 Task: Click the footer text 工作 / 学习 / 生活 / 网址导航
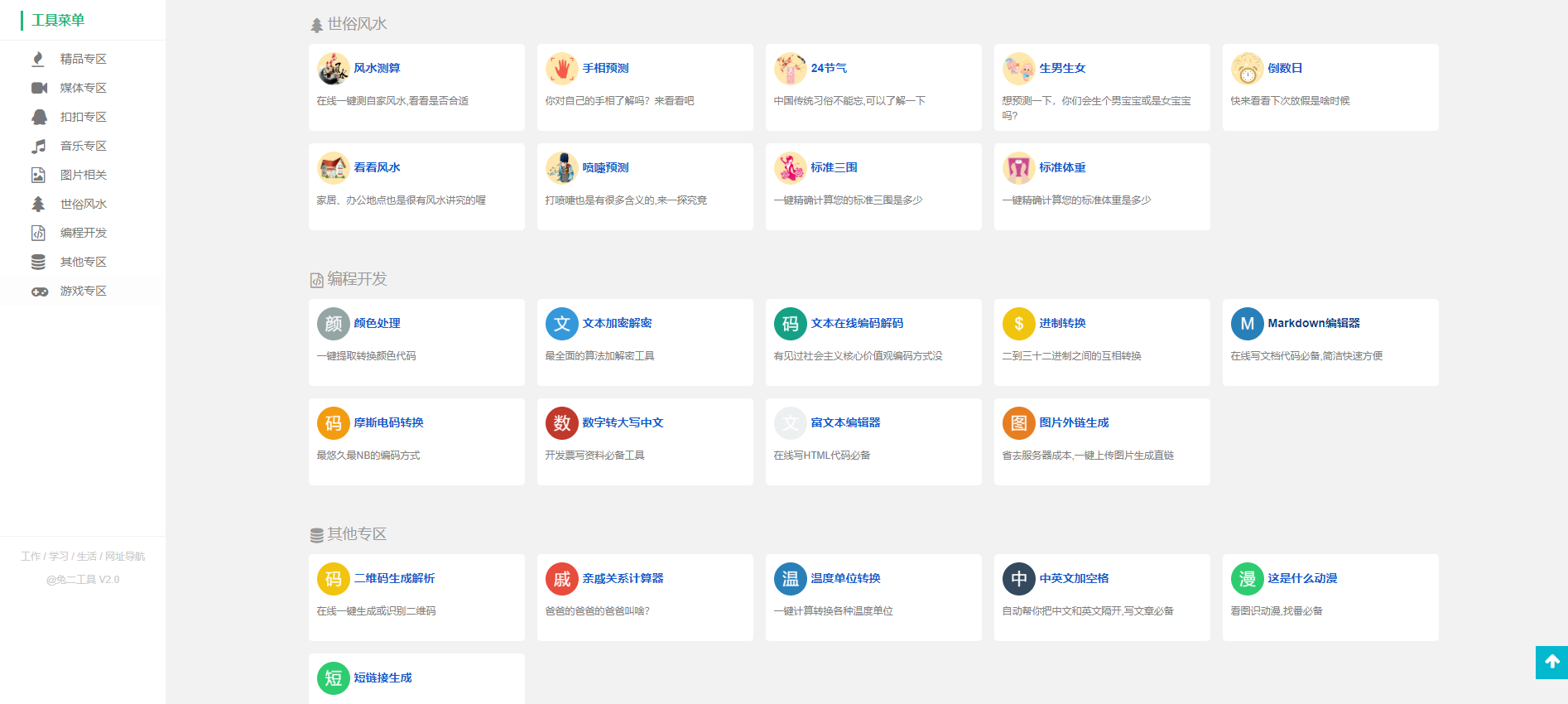click(x=83, y=557)
